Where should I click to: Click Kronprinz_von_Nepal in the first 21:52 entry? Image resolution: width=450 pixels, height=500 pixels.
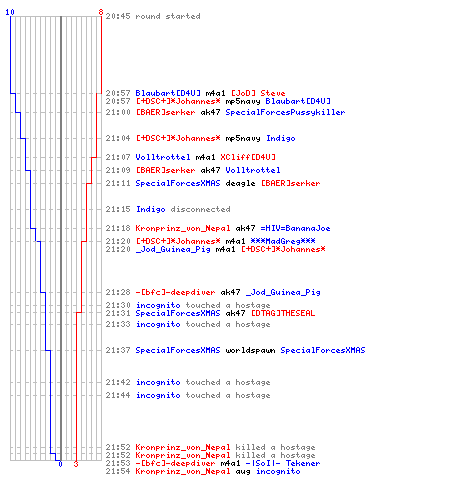click(x=183, y=447)
